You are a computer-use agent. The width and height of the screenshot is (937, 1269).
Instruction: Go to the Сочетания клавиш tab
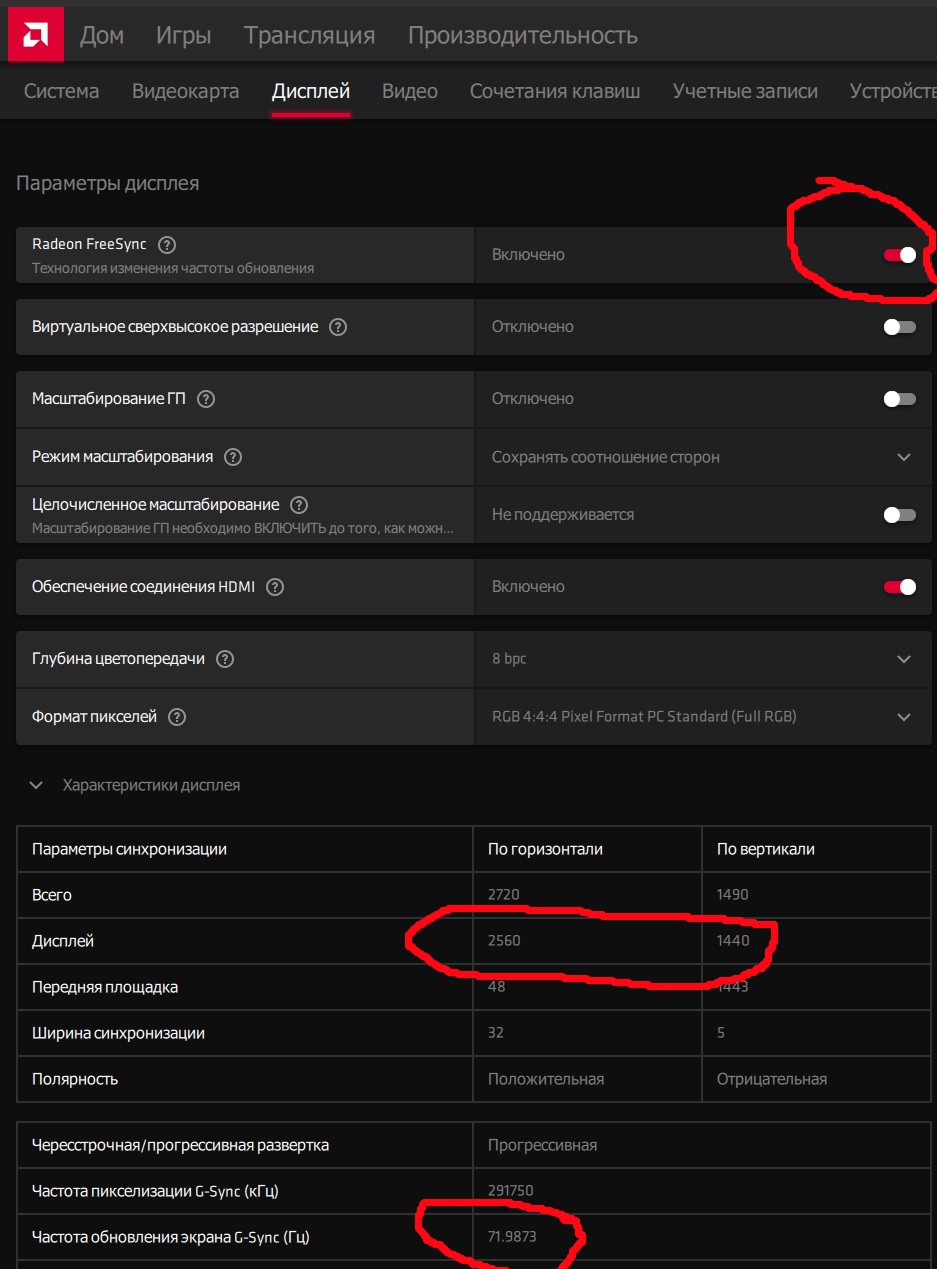point(555,92)
